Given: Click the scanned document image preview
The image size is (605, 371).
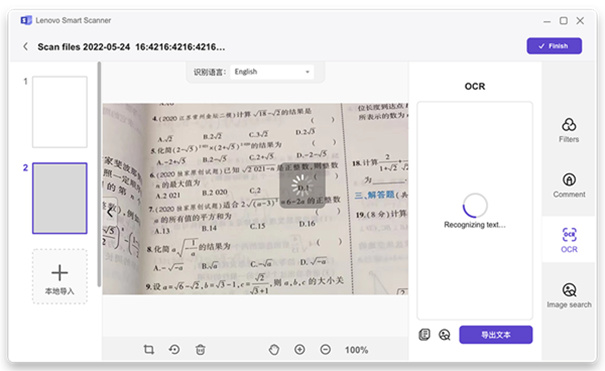Looking at the screenshot, I should click(x=255, y=199).
